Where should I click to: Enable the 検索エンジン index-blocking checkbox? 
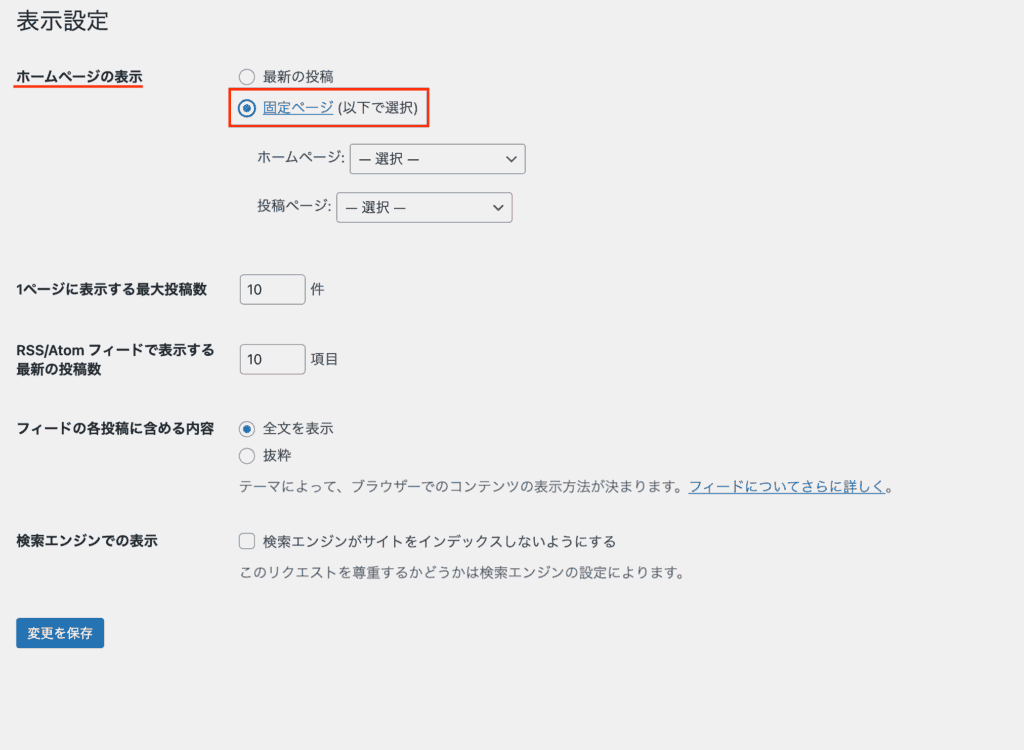(247, 541)
